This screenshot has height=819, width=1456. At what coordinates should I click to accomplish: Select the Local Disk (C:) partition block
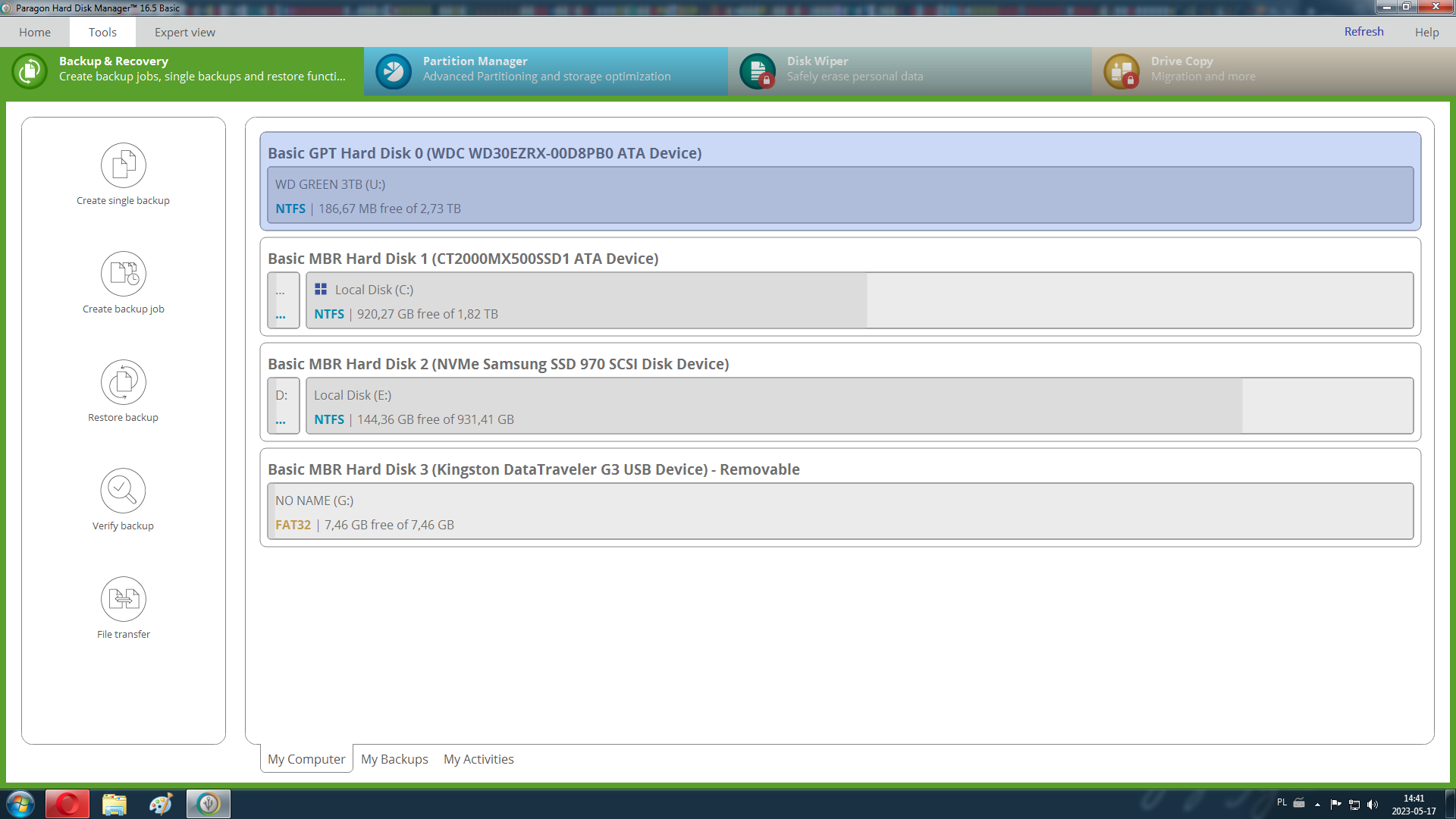point(860,300)
